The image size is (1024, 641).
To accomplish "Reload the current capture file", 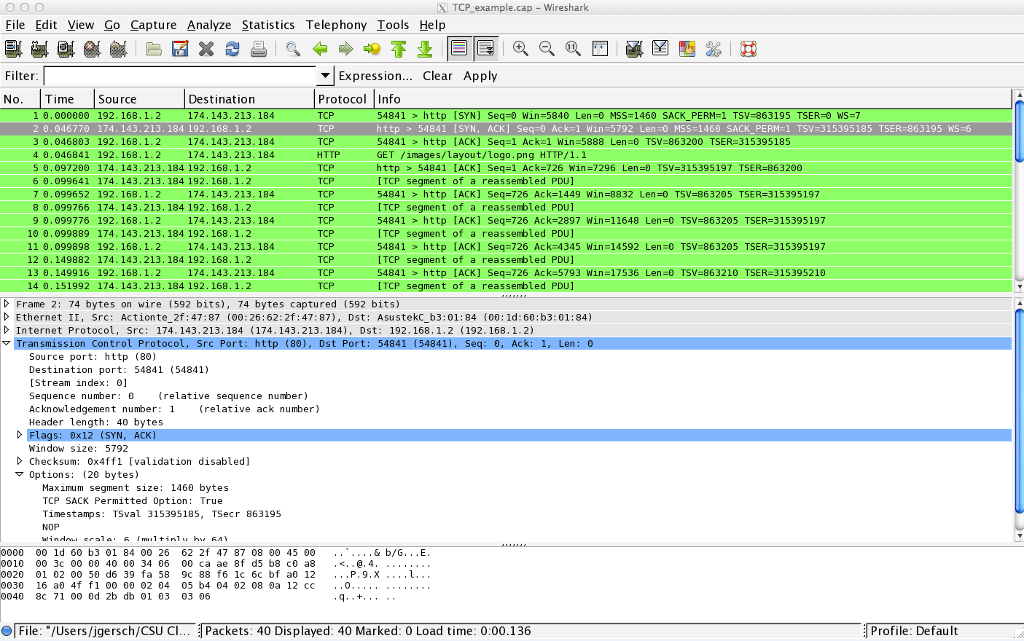I will pos(231,48).
